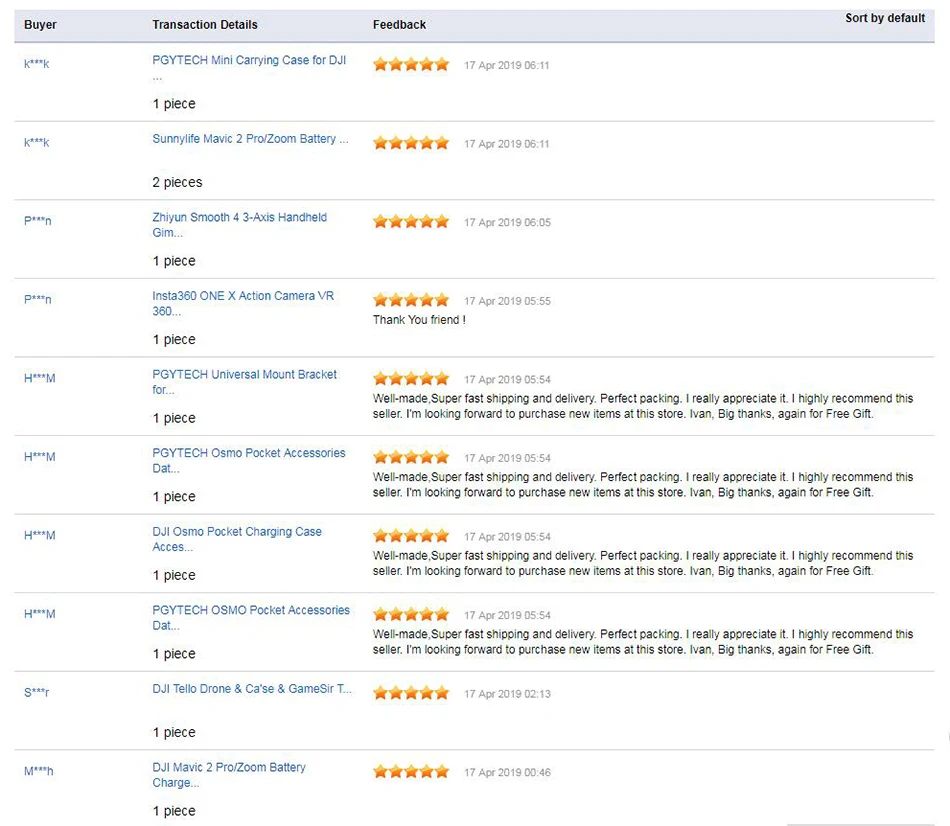Open PGYTECH Osmo Pocket Accessories product link

click(248, 461)
